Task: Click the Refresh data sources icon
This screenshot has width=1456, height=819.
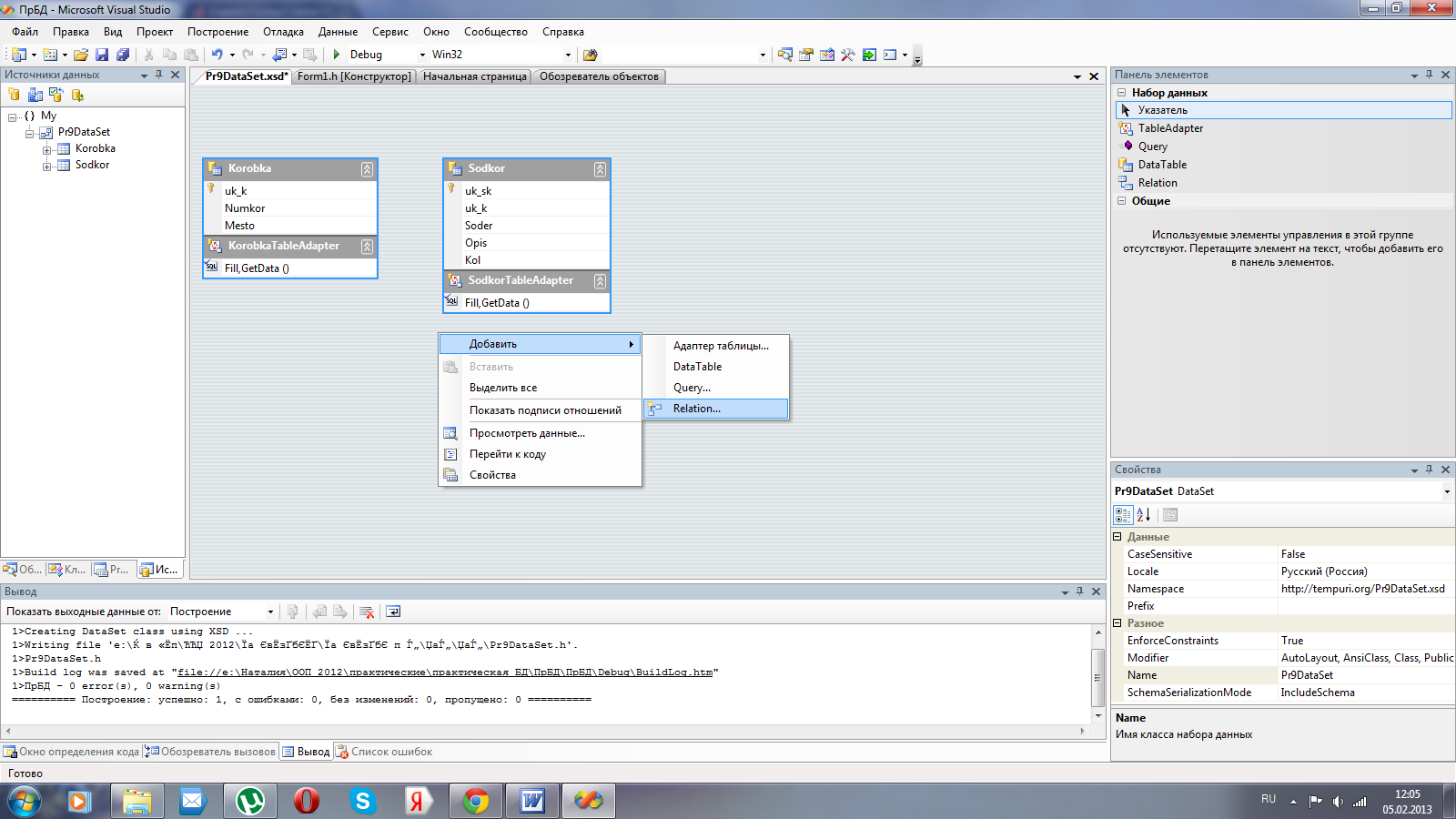Action: coord(77,95)
